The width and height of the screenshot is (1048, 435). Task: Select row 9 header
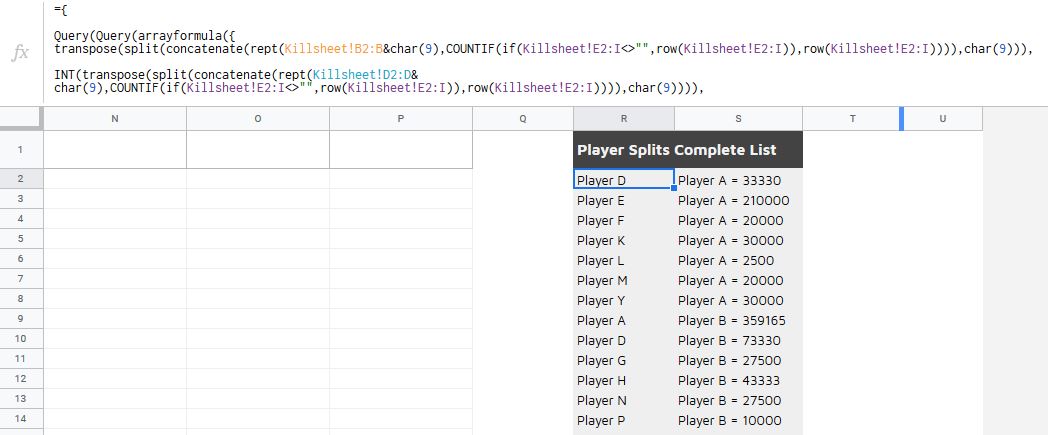coord(21,319)
